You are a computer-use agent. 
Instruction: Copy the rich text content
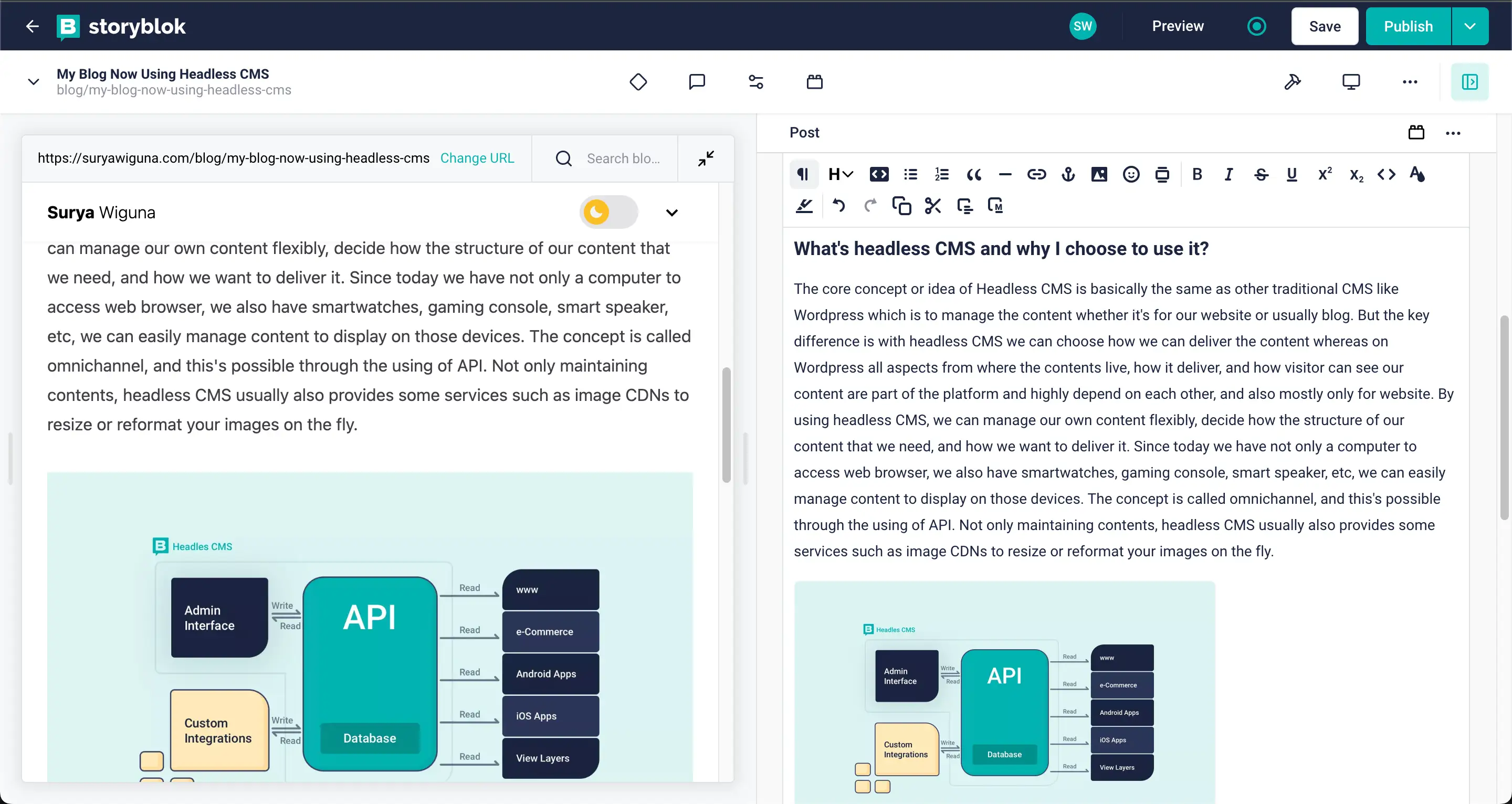click(901, 206)
